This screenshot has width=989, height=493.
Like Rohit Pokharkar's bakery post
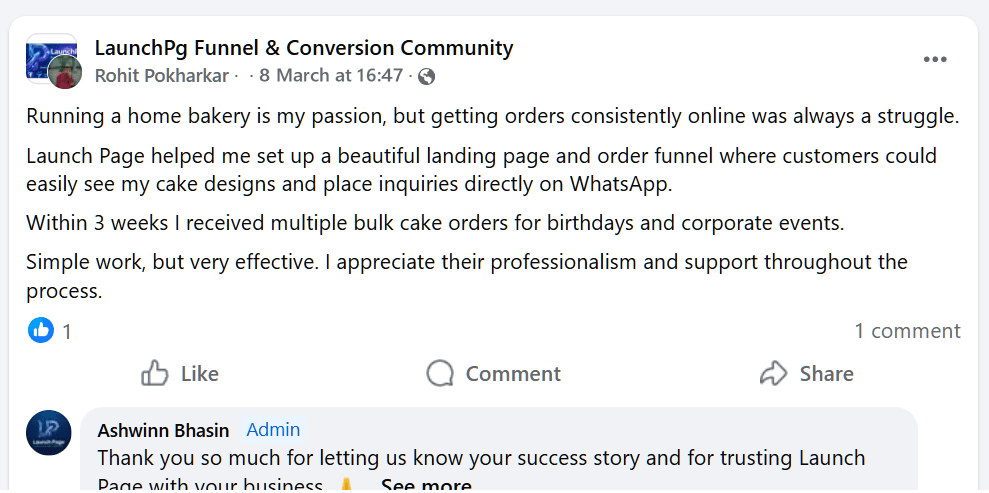(180, 374)
